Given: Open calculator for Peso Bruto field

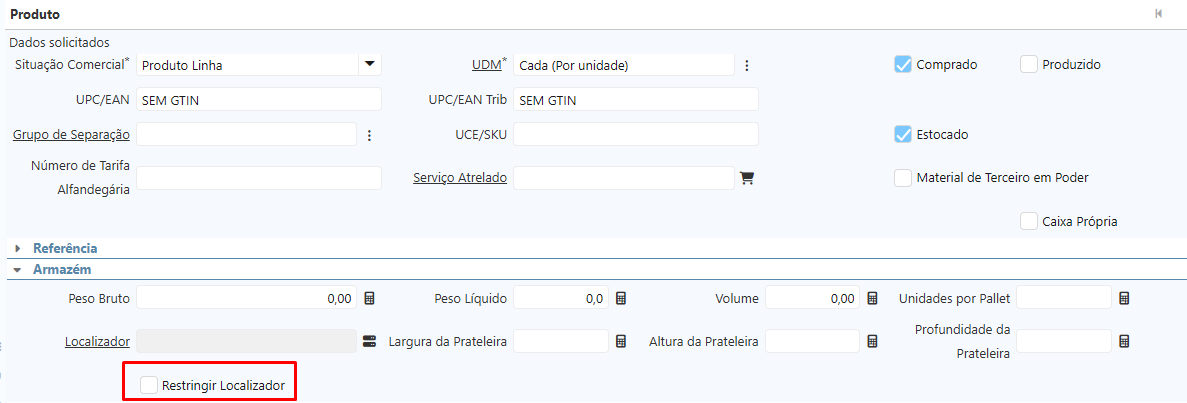Looking at the screenshot, I should (x=369, y=298).
